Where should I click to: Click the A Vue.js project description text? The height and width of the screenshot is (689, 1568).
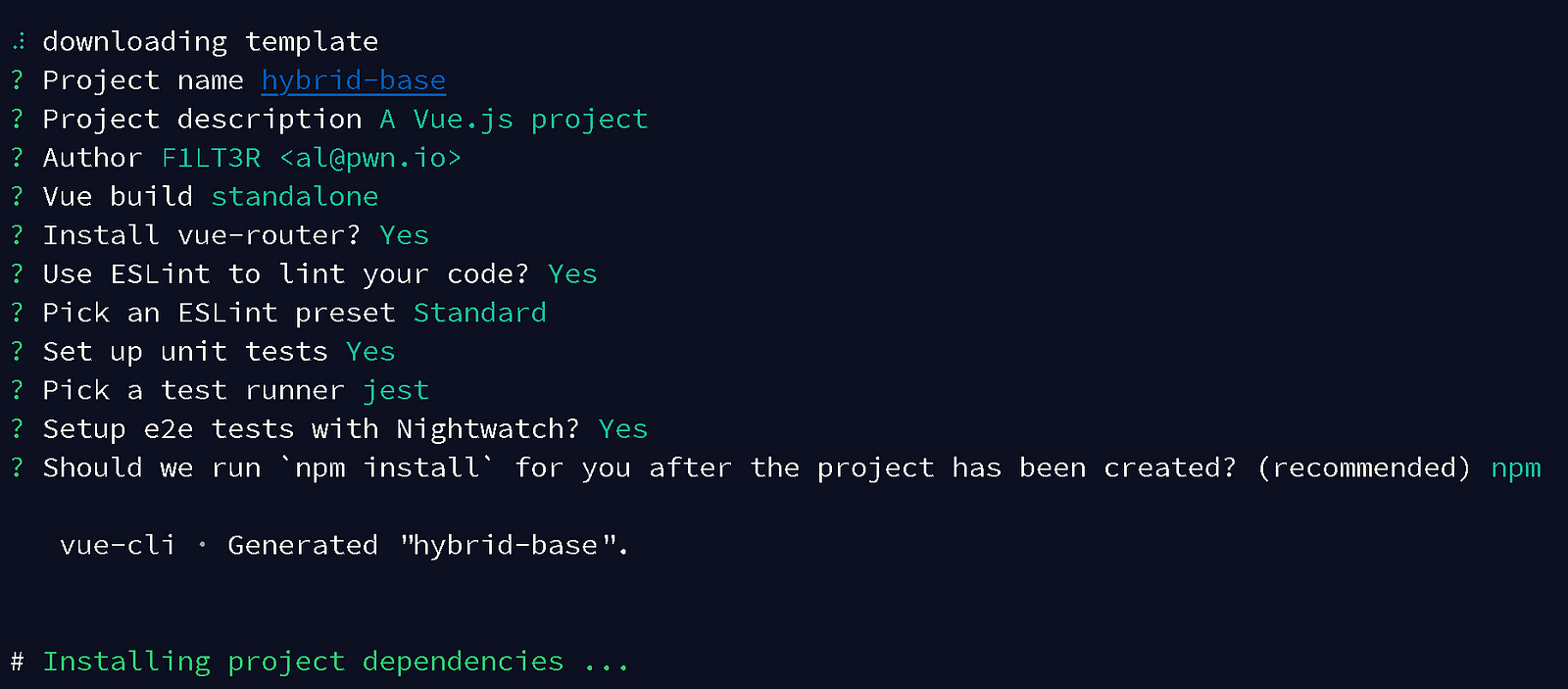pyautogui.click(x=514, y=120)
